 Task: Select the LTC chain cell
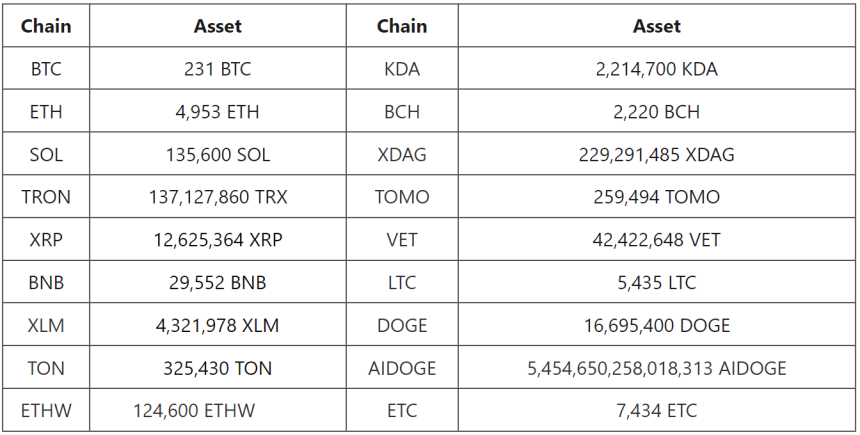coord(401,283)
